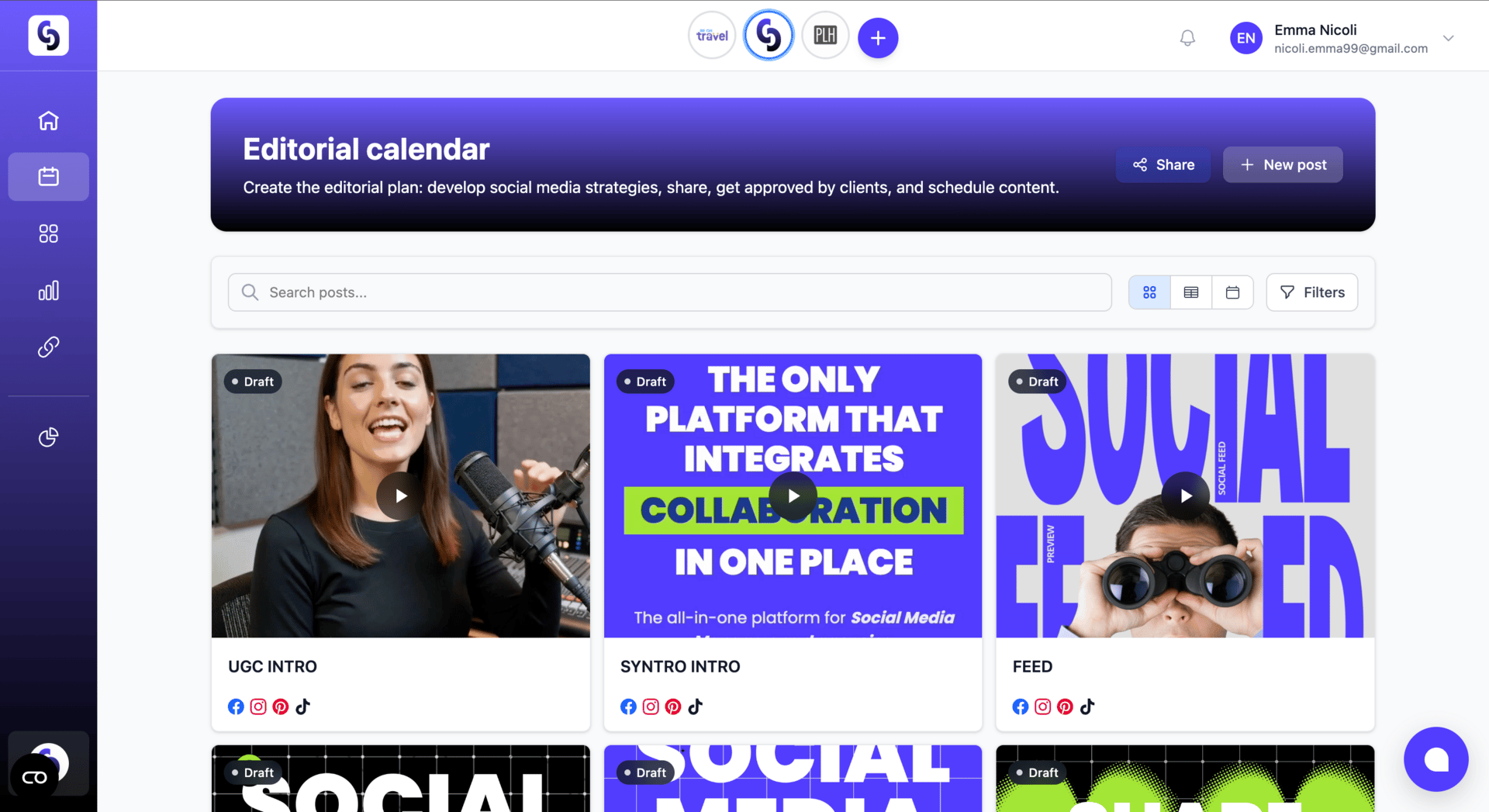This screenshot has width=1489, height=812.
Task: Switch to calendar view
Action: [1232, 292]
